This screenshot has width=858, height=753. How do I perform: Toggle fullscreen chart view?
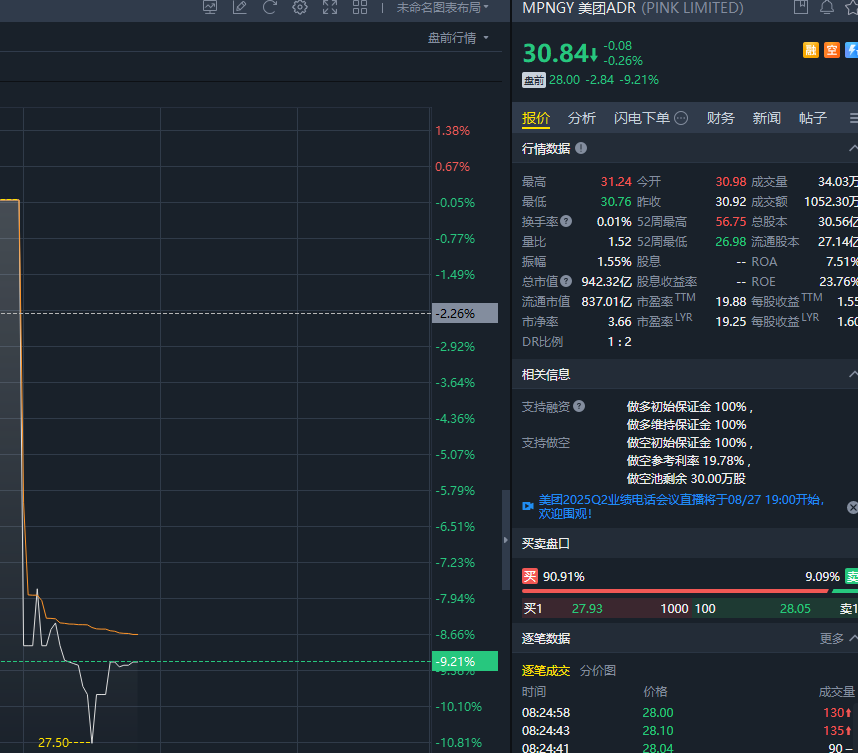330,7
